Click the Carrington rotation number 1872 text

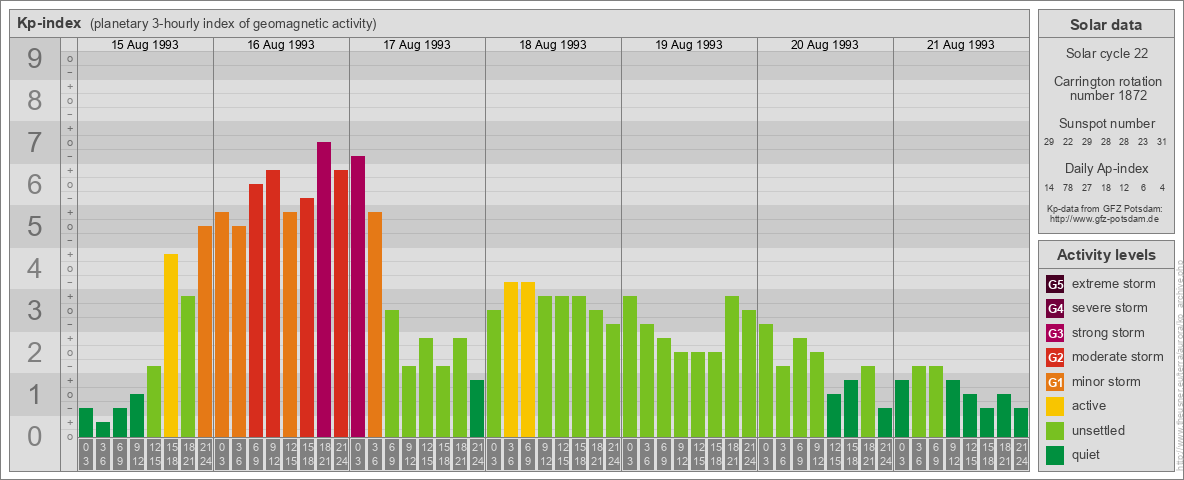[1106, 88]
